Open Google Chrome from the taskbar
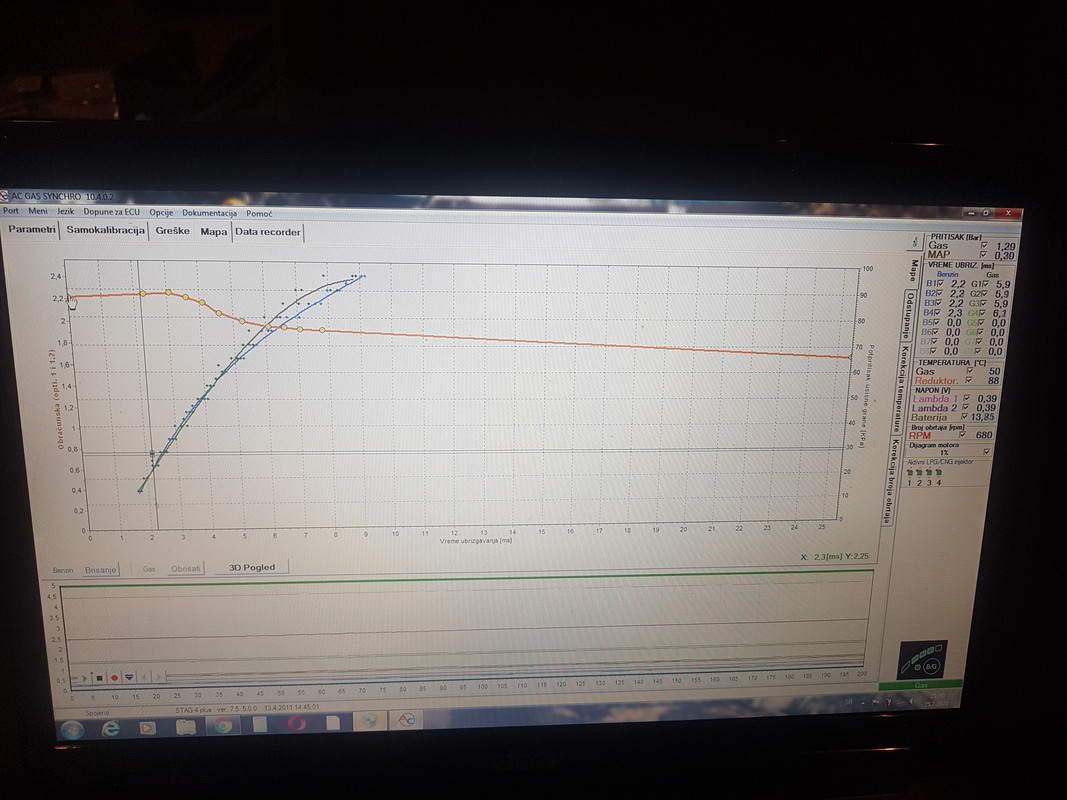1067x800 pixels. [223, 726]
